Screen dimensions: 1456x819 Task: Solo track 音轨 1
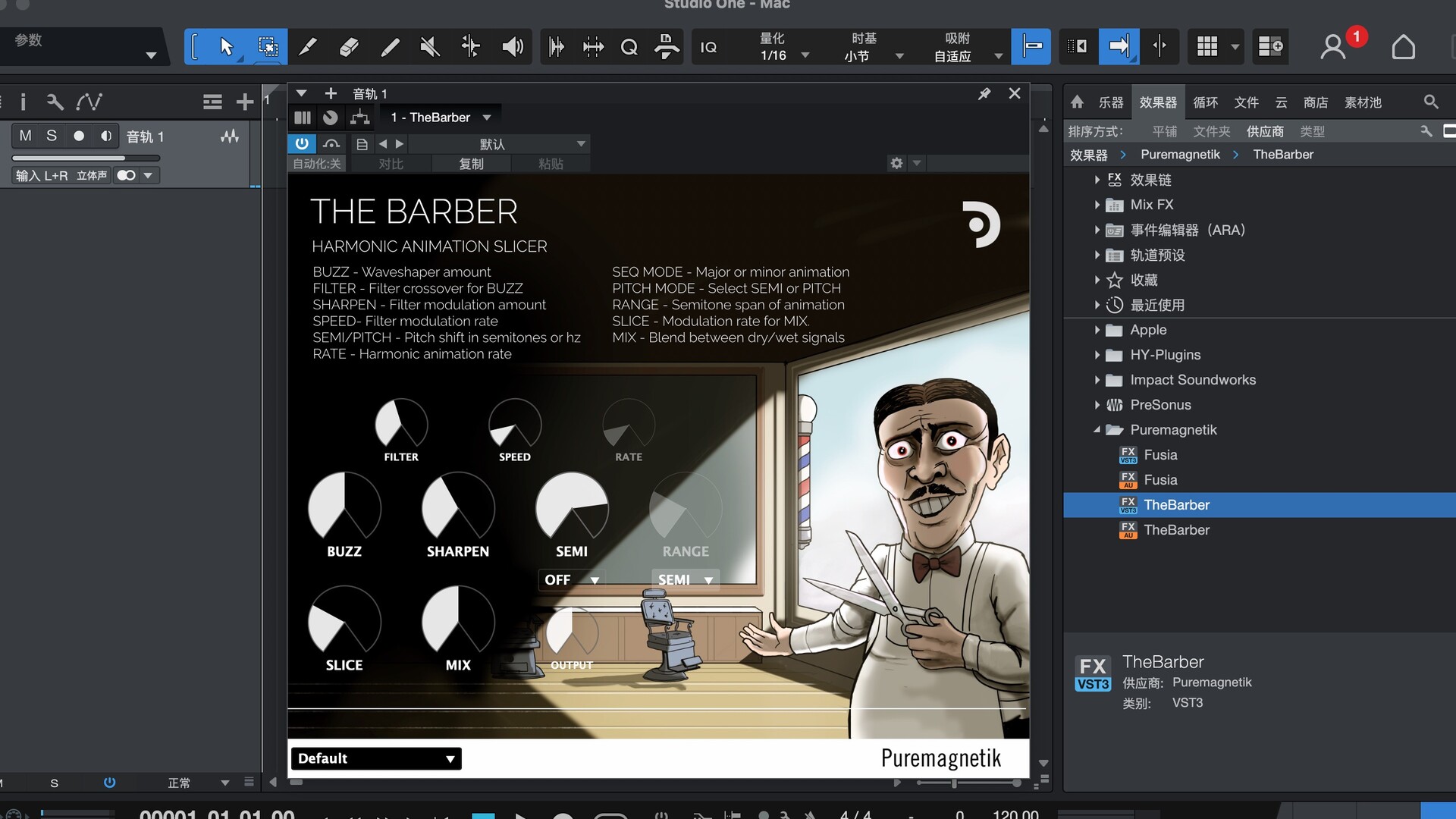tap(52, 136)
